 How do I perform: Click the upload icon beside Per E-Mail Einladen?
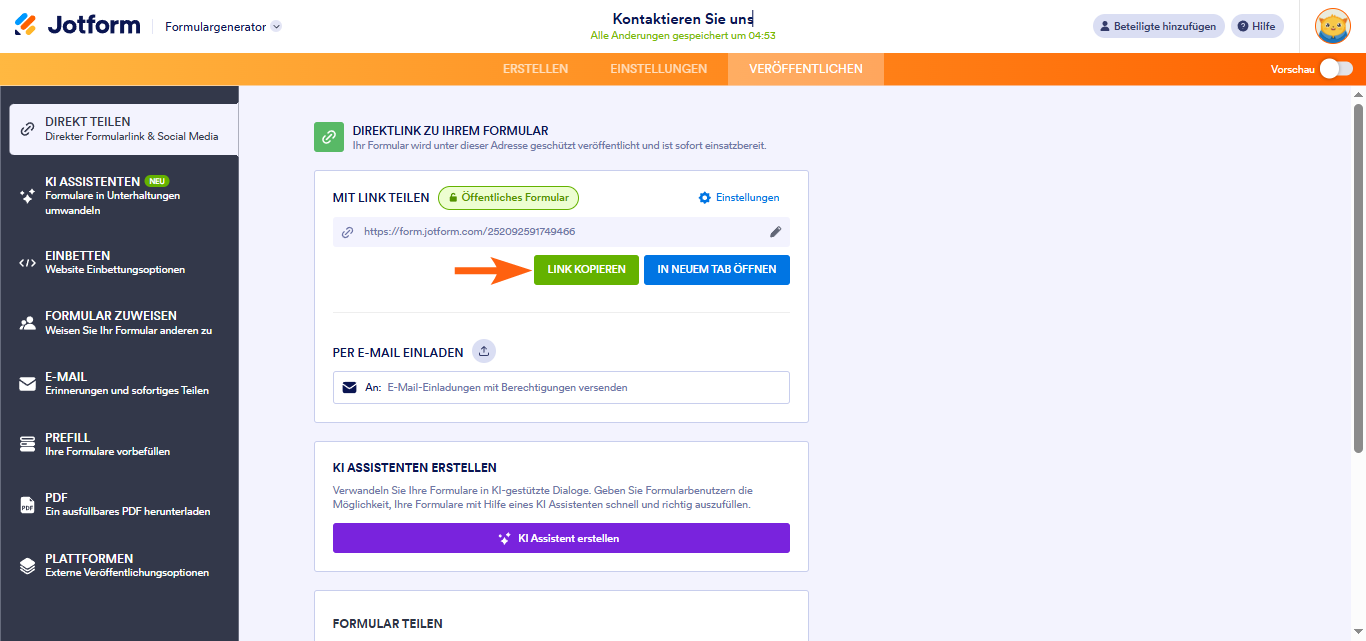coord(484,351)
